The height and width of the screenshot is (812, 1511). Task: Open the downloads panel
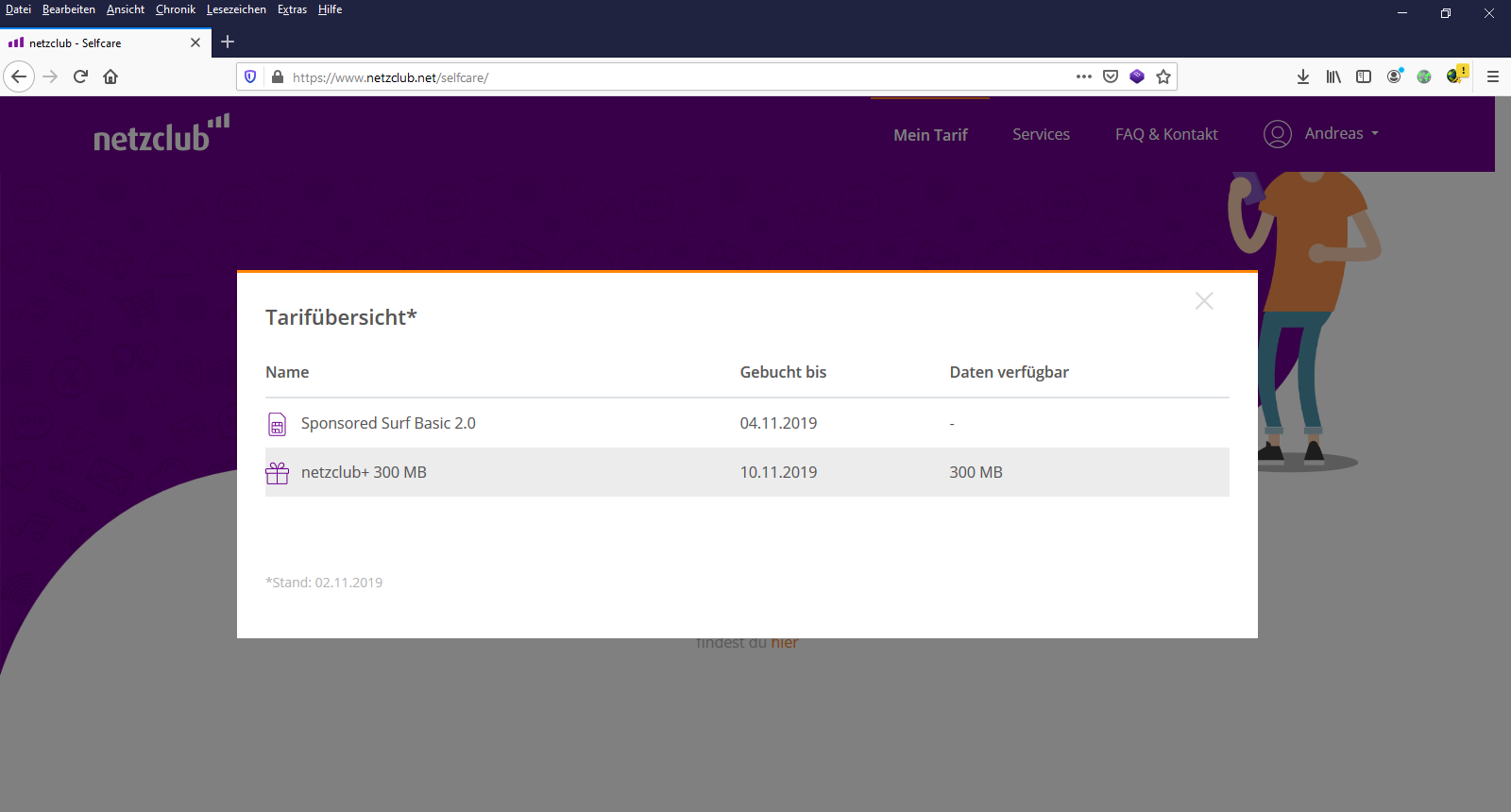tap(1303, 76)
